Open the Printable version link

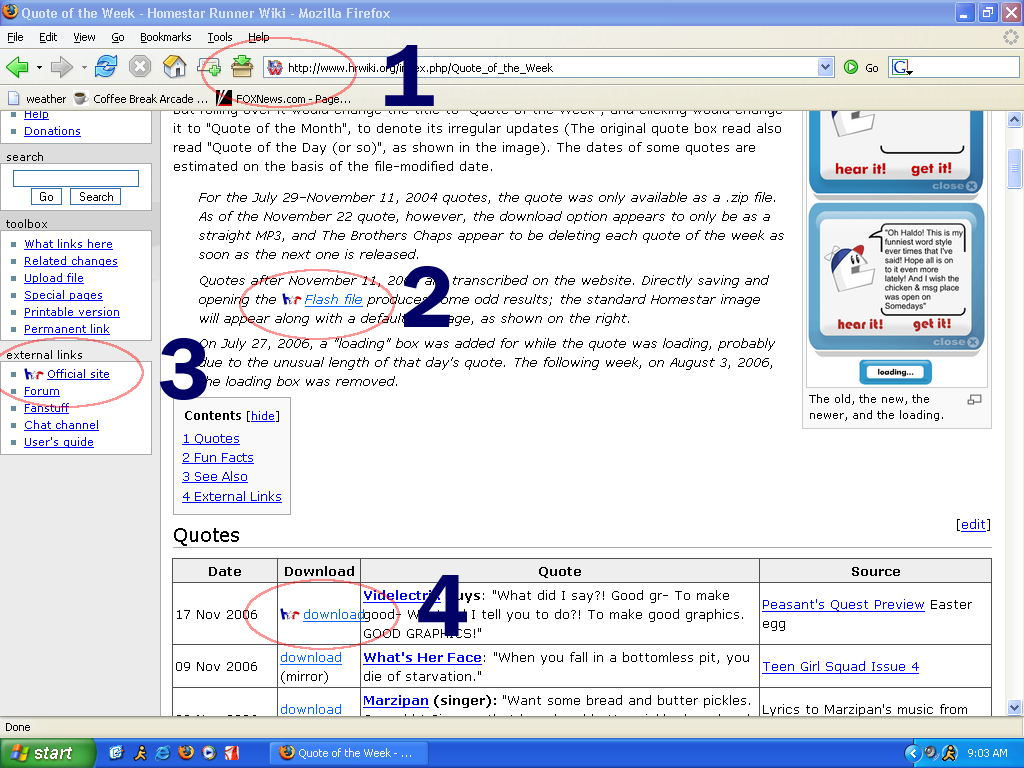pos(72,312)
